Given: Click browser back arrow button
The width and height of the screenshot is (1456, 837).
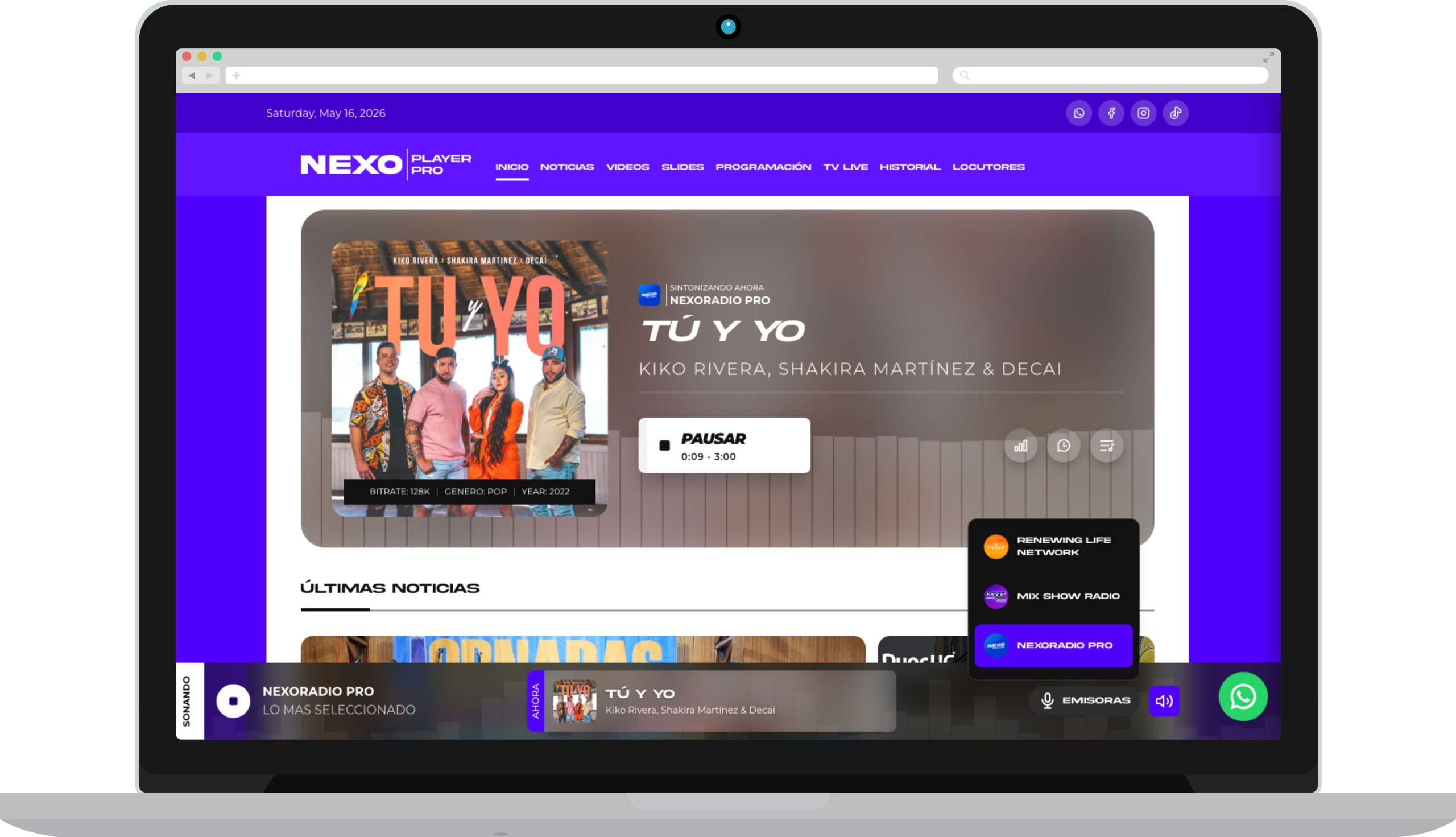Looking at the screenshot, I should [x=191, y=75].
